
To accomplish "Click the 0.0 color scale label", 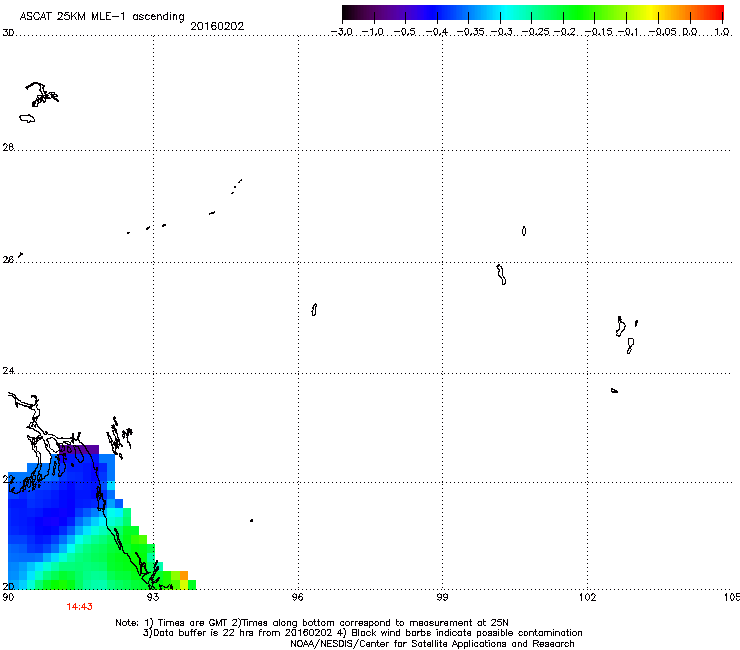I will 690,32.
